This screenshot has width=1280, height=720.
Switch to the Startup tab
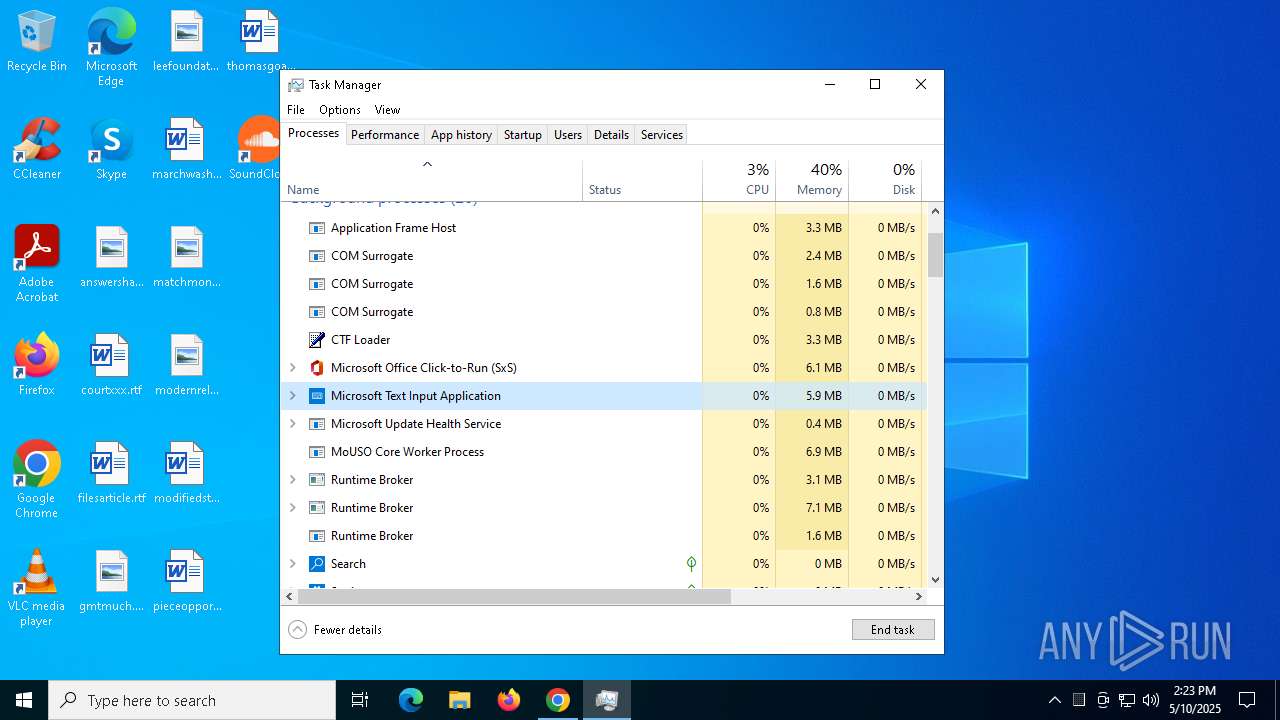pyautogui.click(x=523, y=135)
